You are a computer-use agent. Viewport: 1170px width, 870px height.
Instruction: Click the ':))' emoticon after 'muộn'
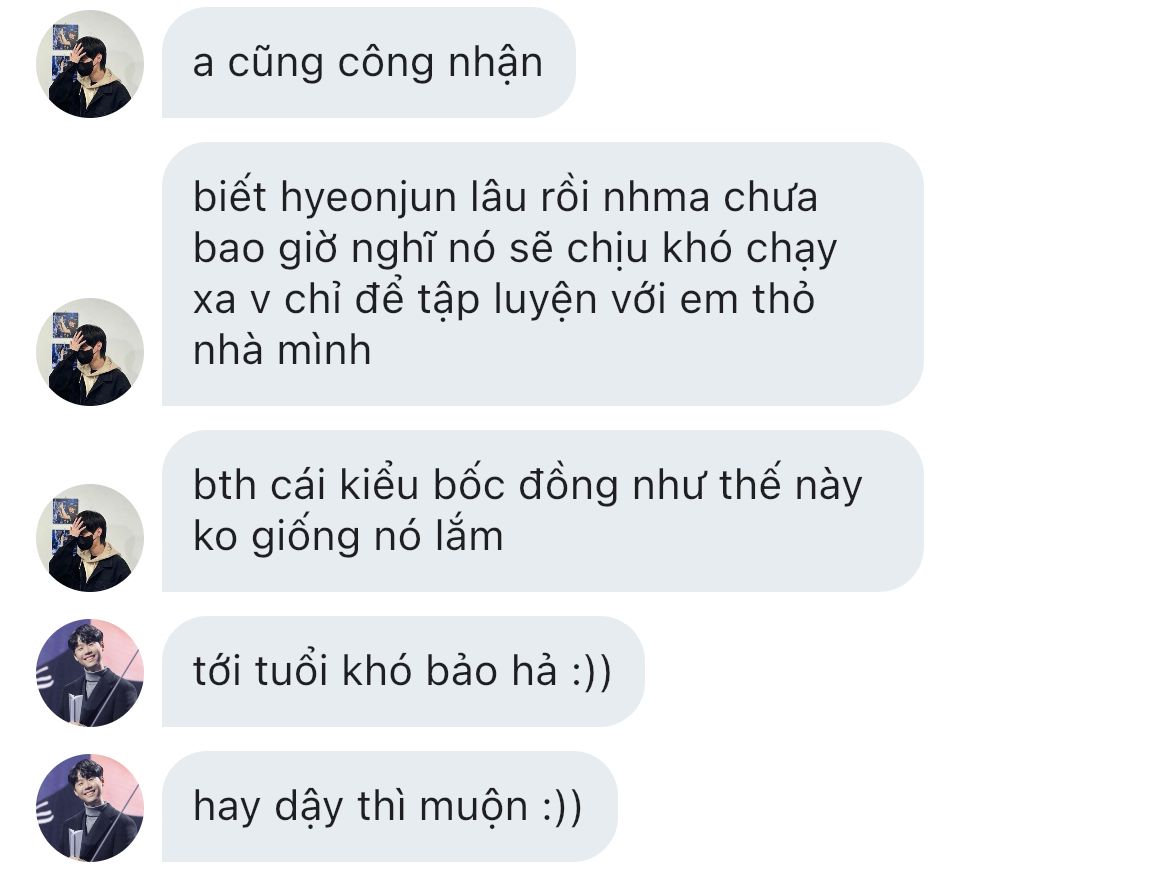[x=563, y=806]
